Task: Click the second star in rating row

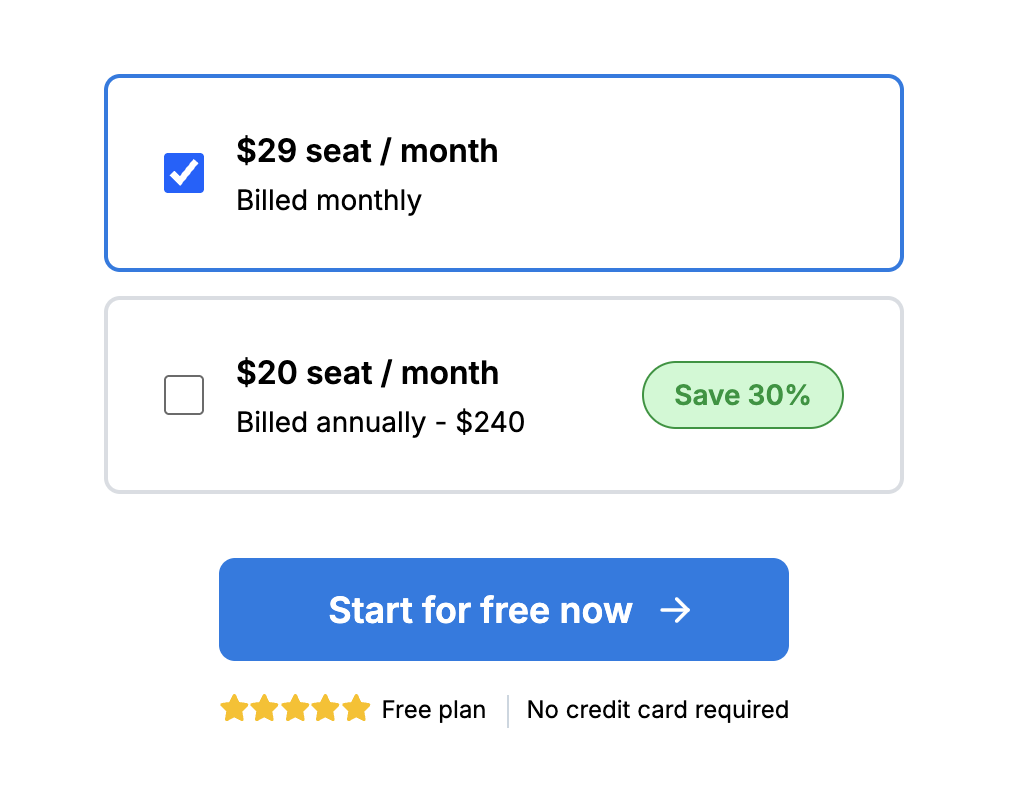Action: [263, 709]
